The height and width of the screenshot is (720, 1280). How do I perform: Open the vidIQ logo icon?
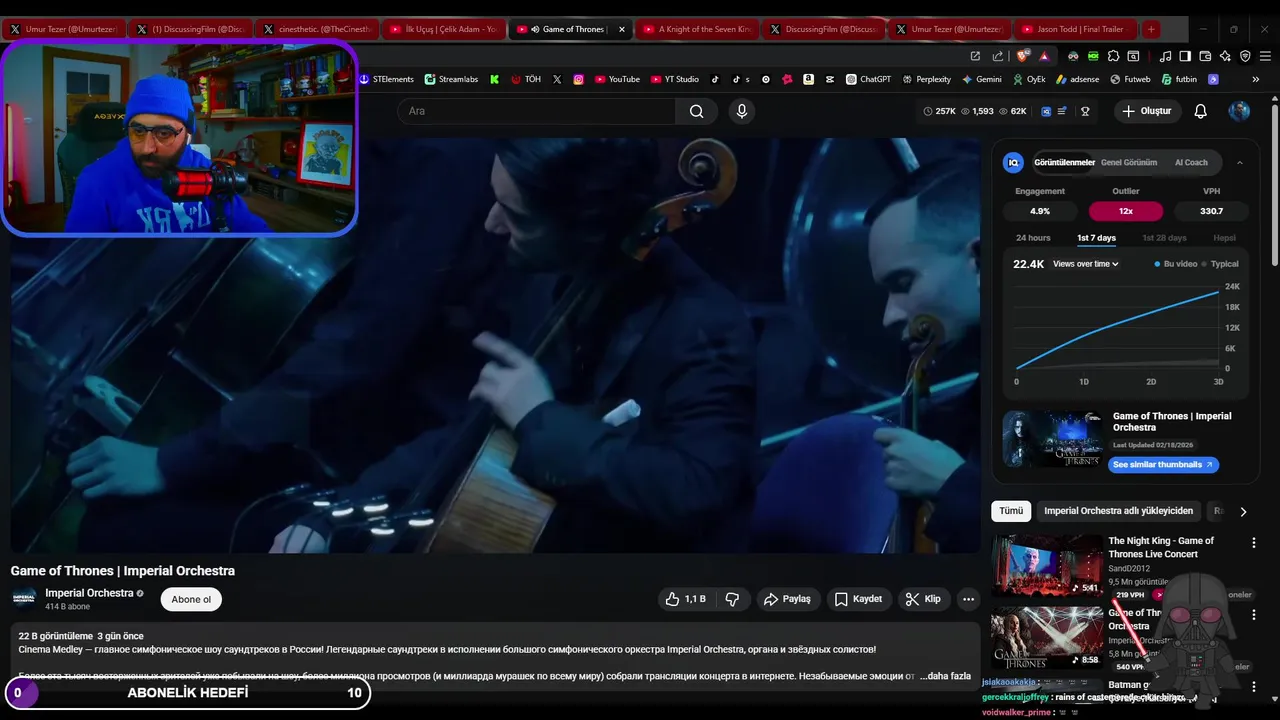[x=1013, y=162]
